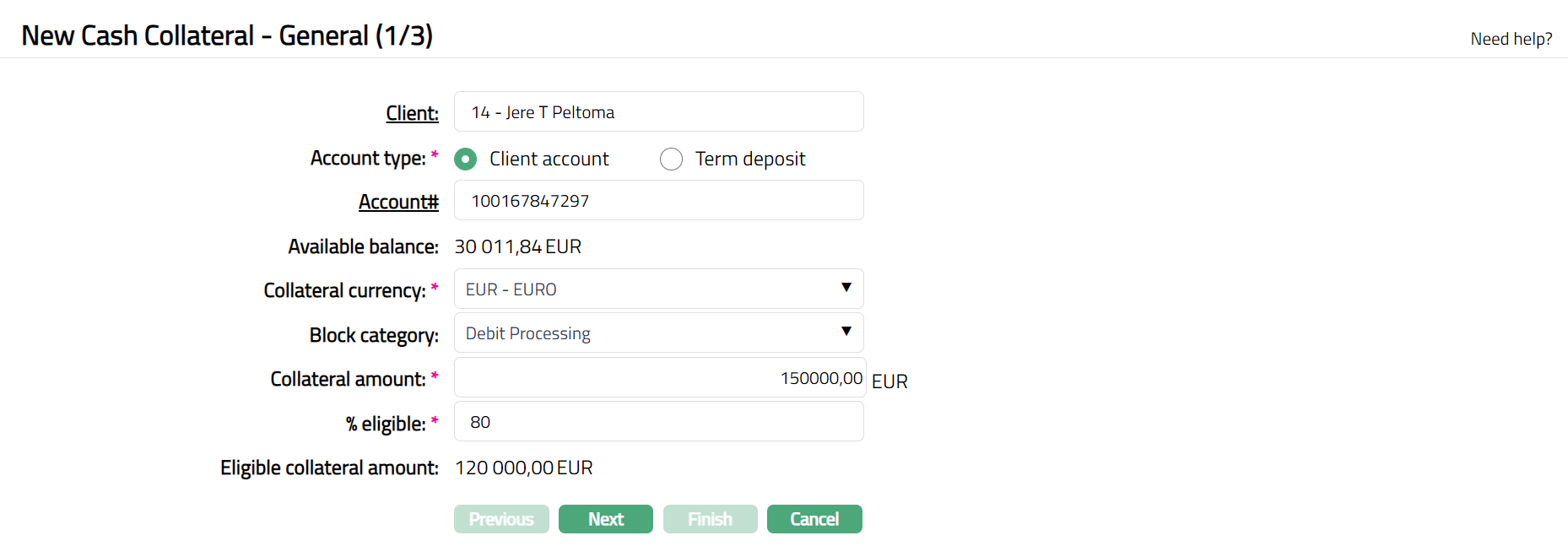Screen dimensions: 1568x557
Task: Expand the Collateral currency dropdown arrow
Action: tap(846, 289)
